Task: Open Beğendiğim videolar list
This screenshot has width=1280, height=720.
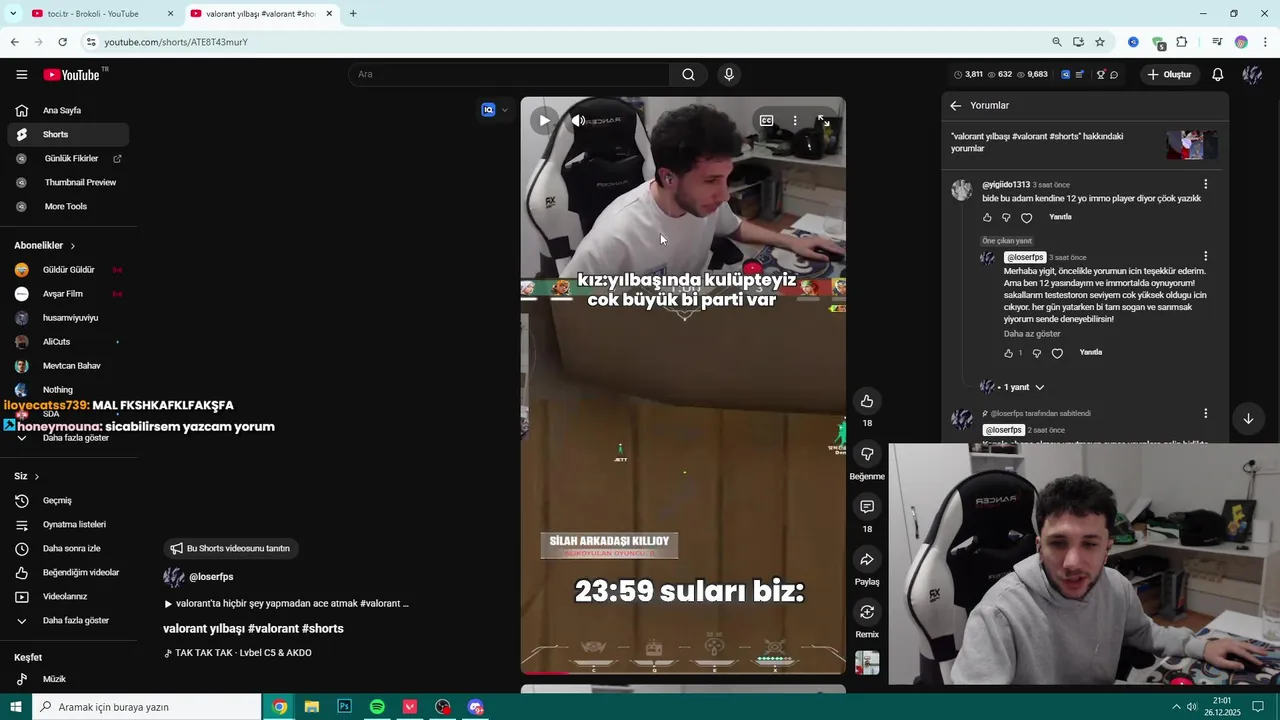Action: coord(68,572)
